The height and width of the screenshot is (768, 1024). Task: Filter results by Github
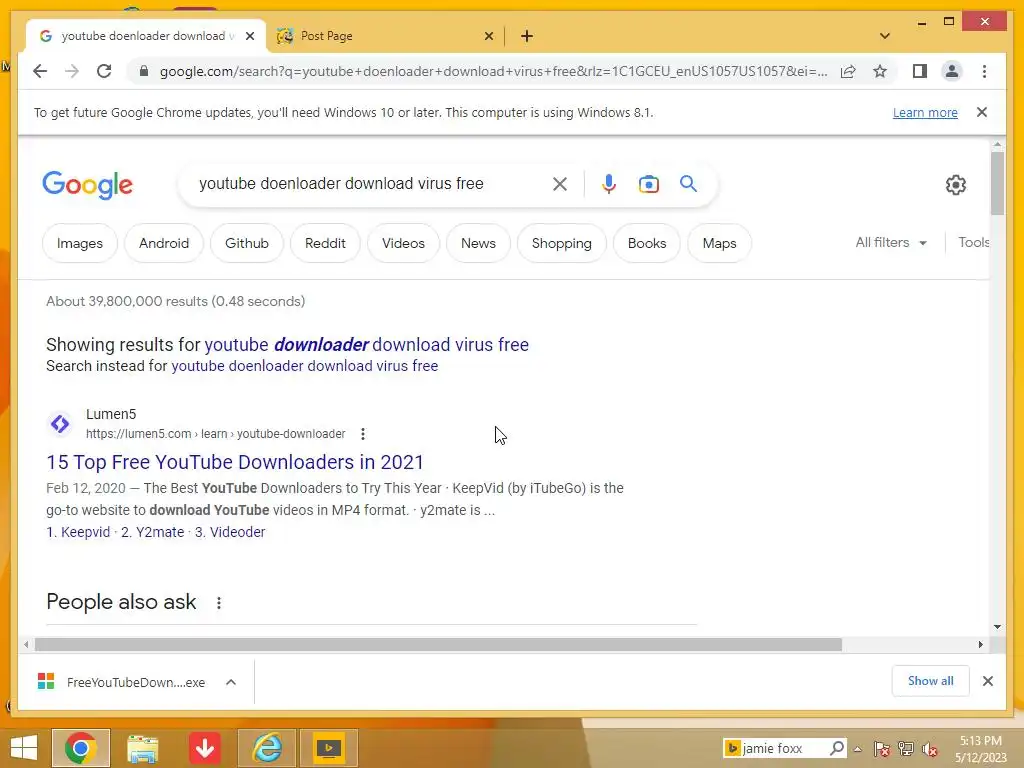coord(247,243)
